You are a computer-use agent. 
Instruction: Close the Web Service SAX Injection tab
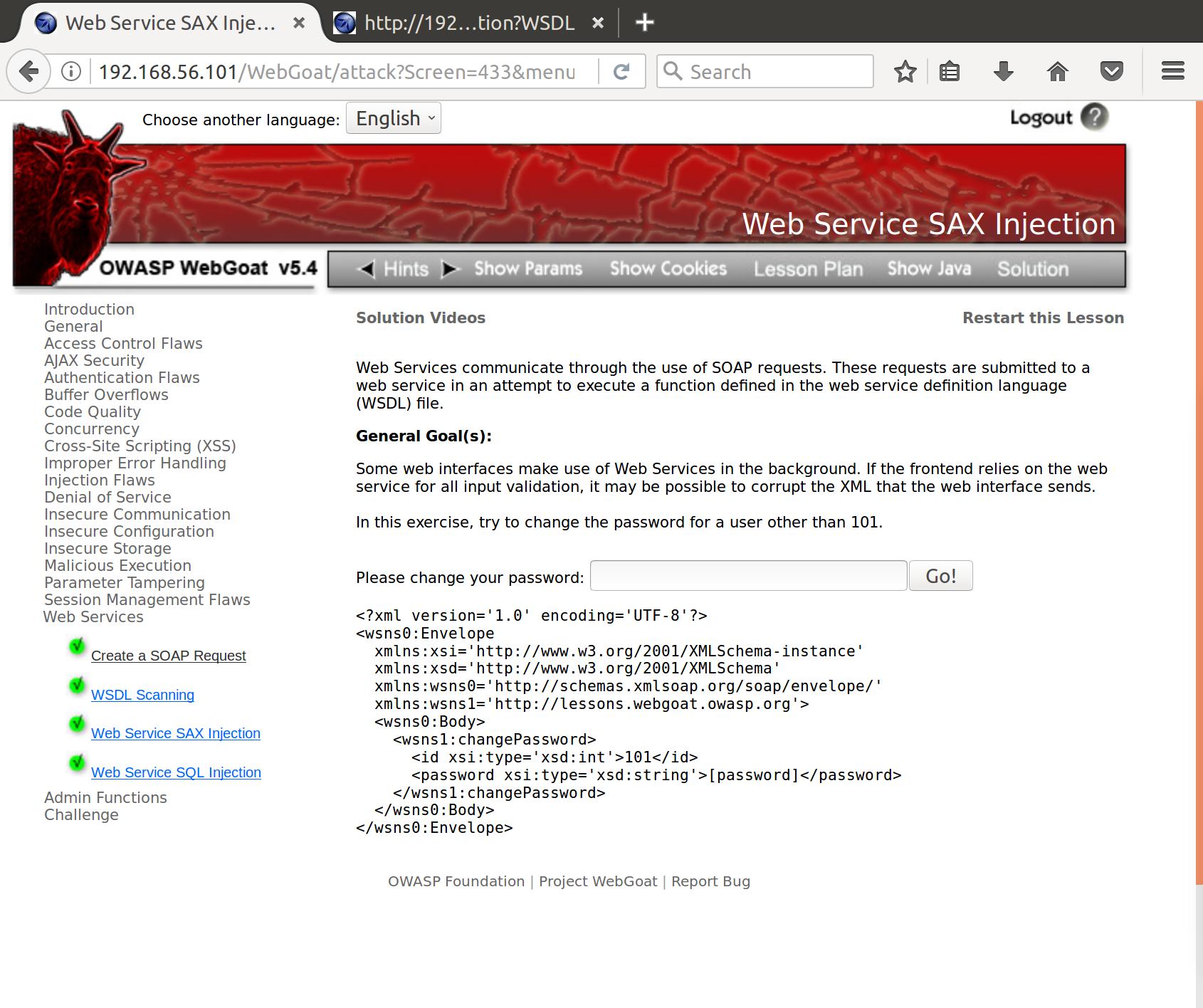coord(299,23)
